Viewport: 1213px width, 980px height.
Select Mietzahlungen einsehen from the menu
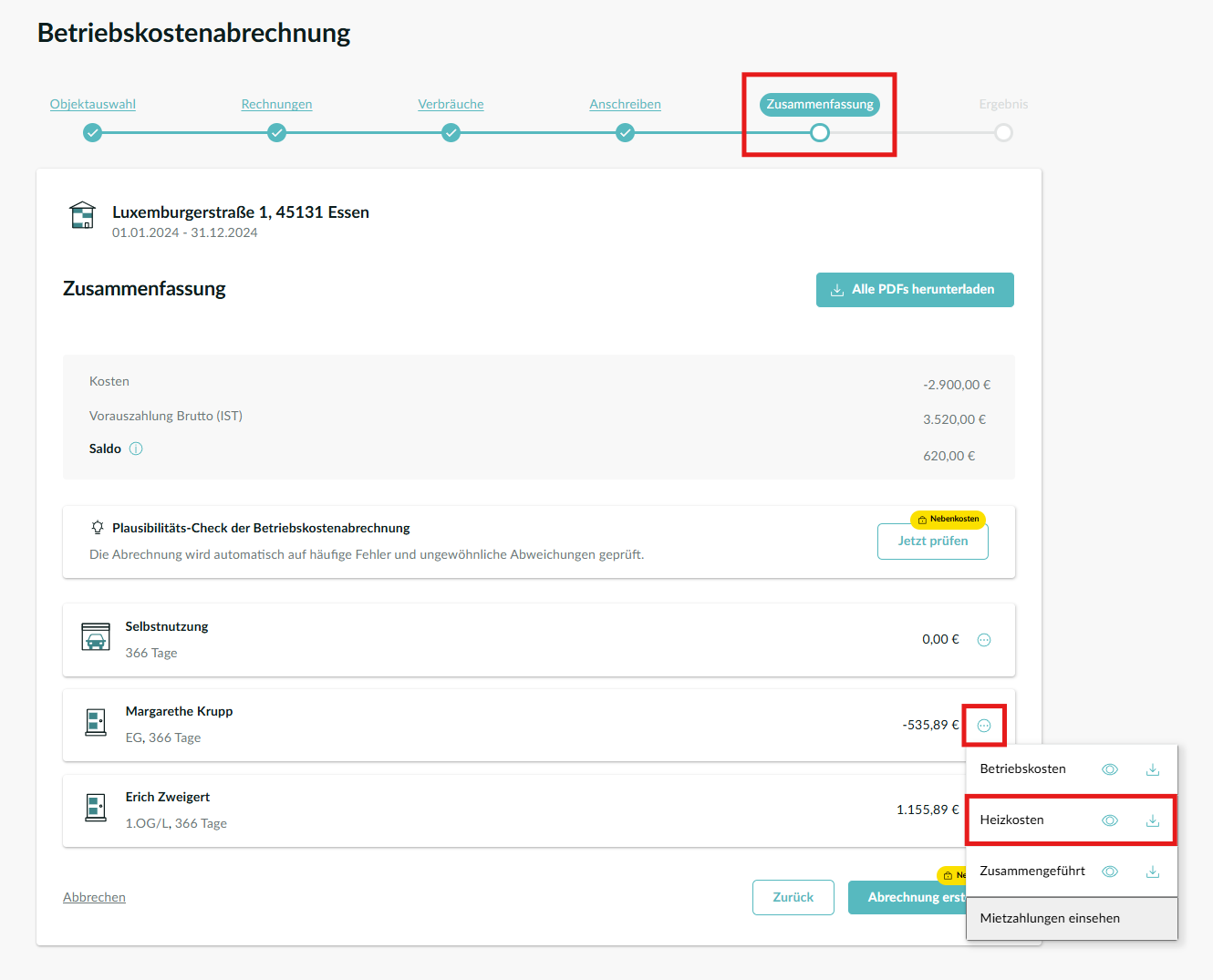pos(1050,918)
